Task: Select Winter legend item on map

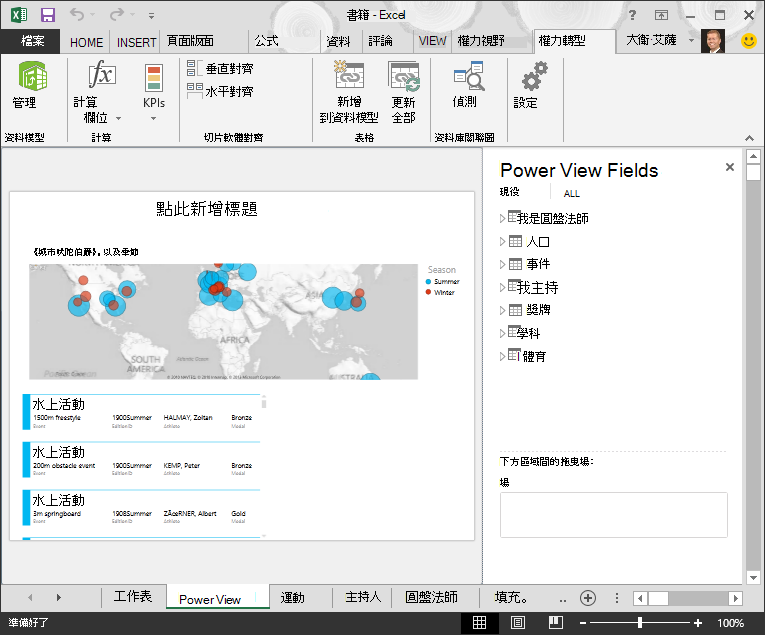Action: [440, 292]
